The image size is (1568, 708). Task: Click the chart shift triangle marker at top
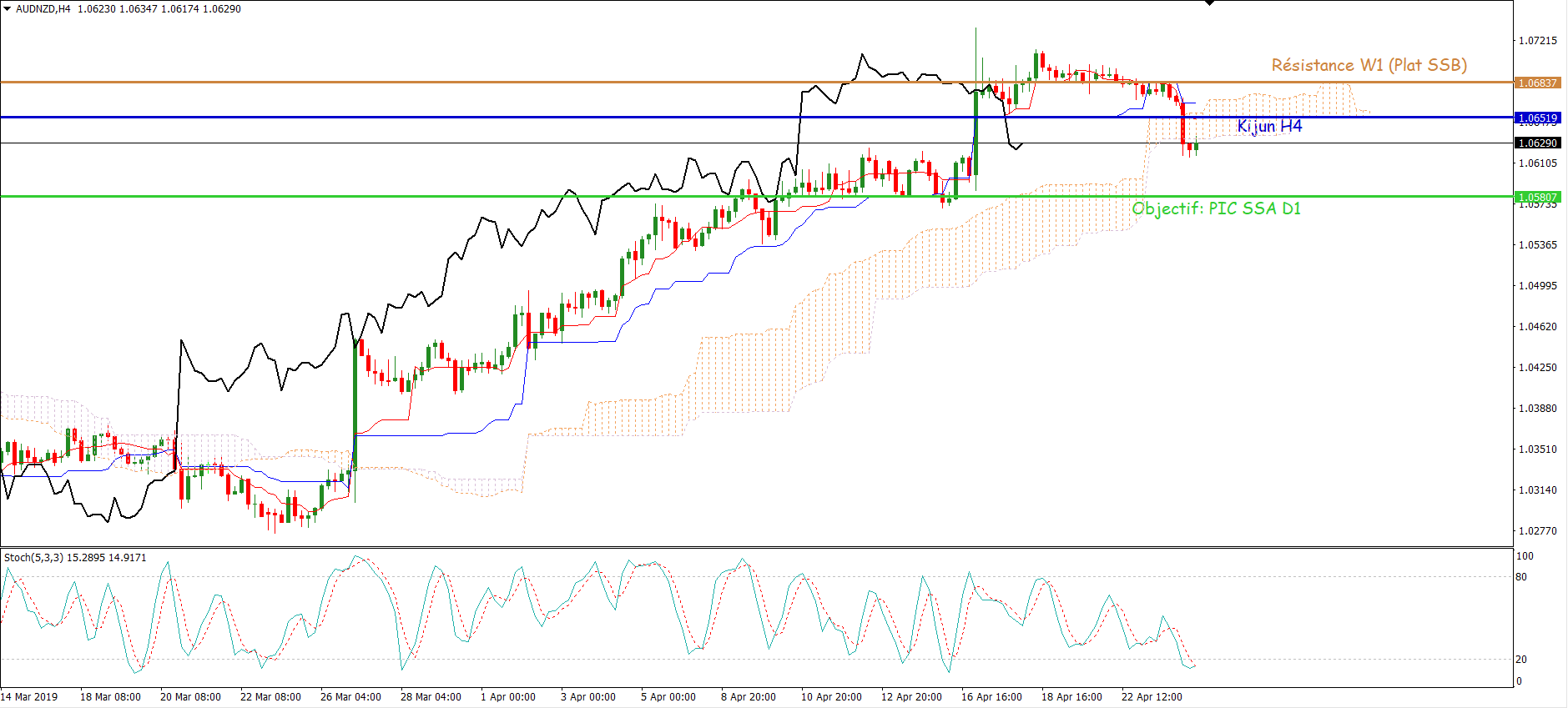coord(1209,3)
